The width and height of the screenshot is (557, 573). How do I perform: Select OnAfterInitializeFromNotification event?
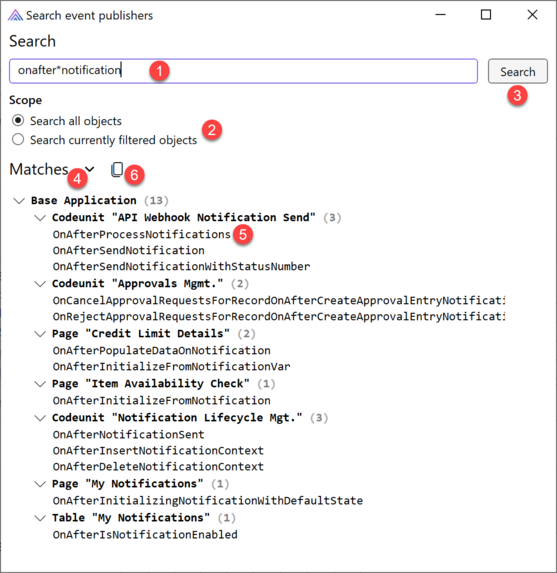coord(162,401)
